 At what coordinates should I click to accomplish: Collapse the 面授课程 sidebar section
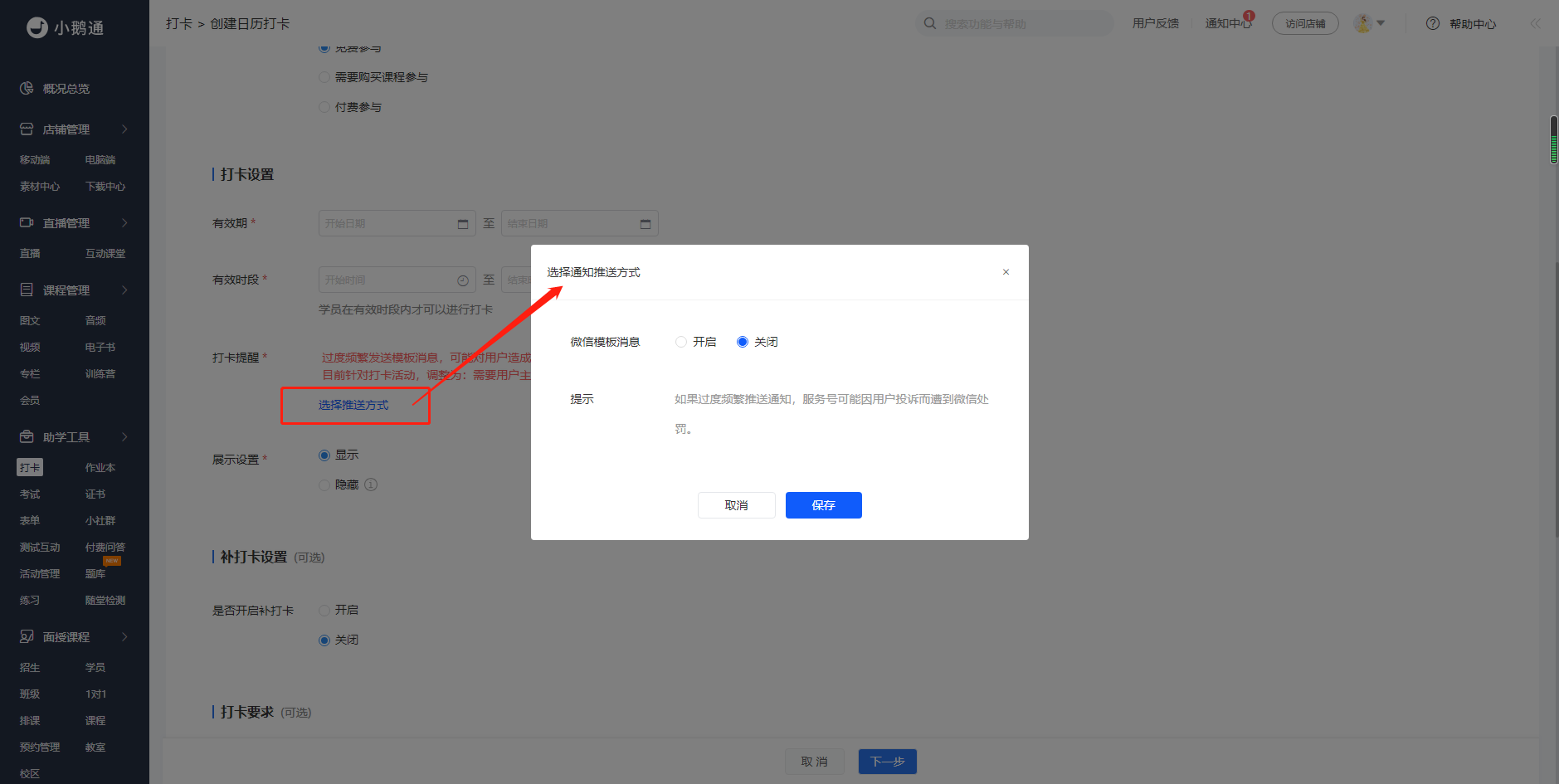click(x=124, y=637)
